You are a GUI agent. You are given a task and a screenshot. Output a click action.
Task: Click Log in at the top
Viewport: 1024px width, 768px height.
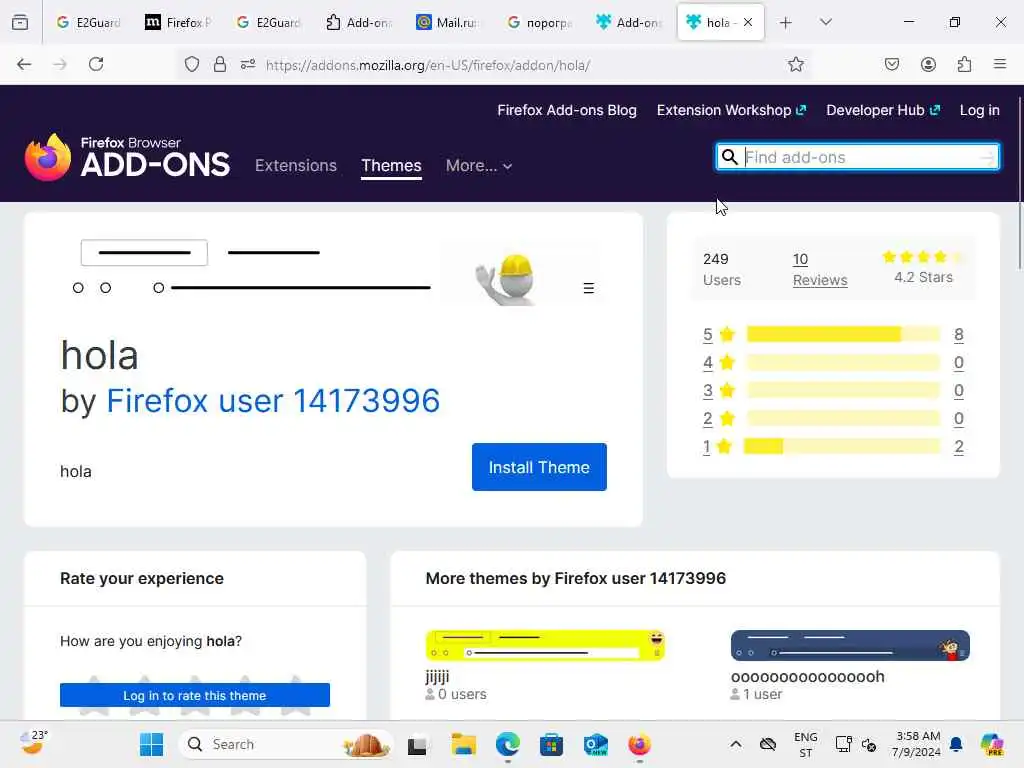(979, 110)
